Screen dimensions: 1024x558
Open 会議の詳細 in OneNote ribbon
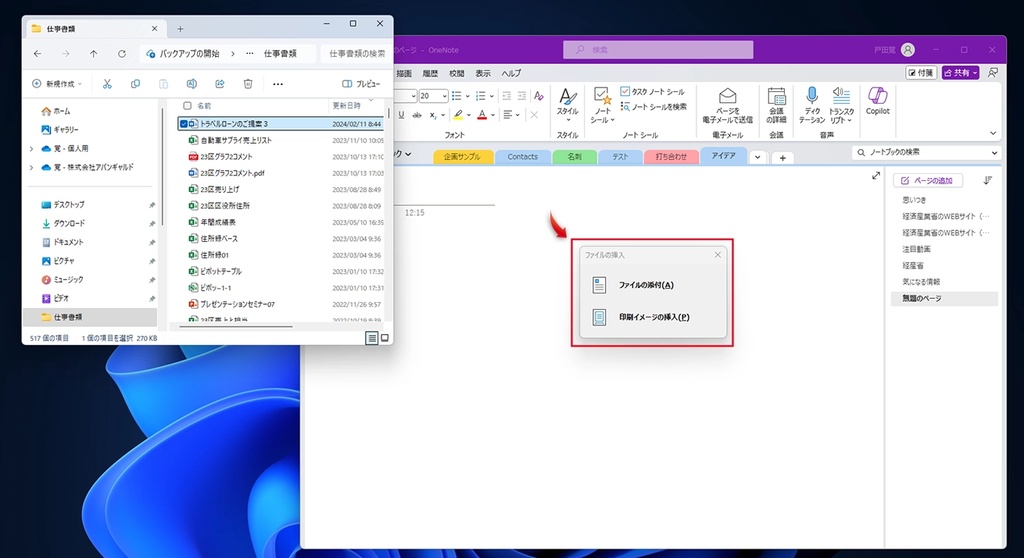click(x=776, y=105)
